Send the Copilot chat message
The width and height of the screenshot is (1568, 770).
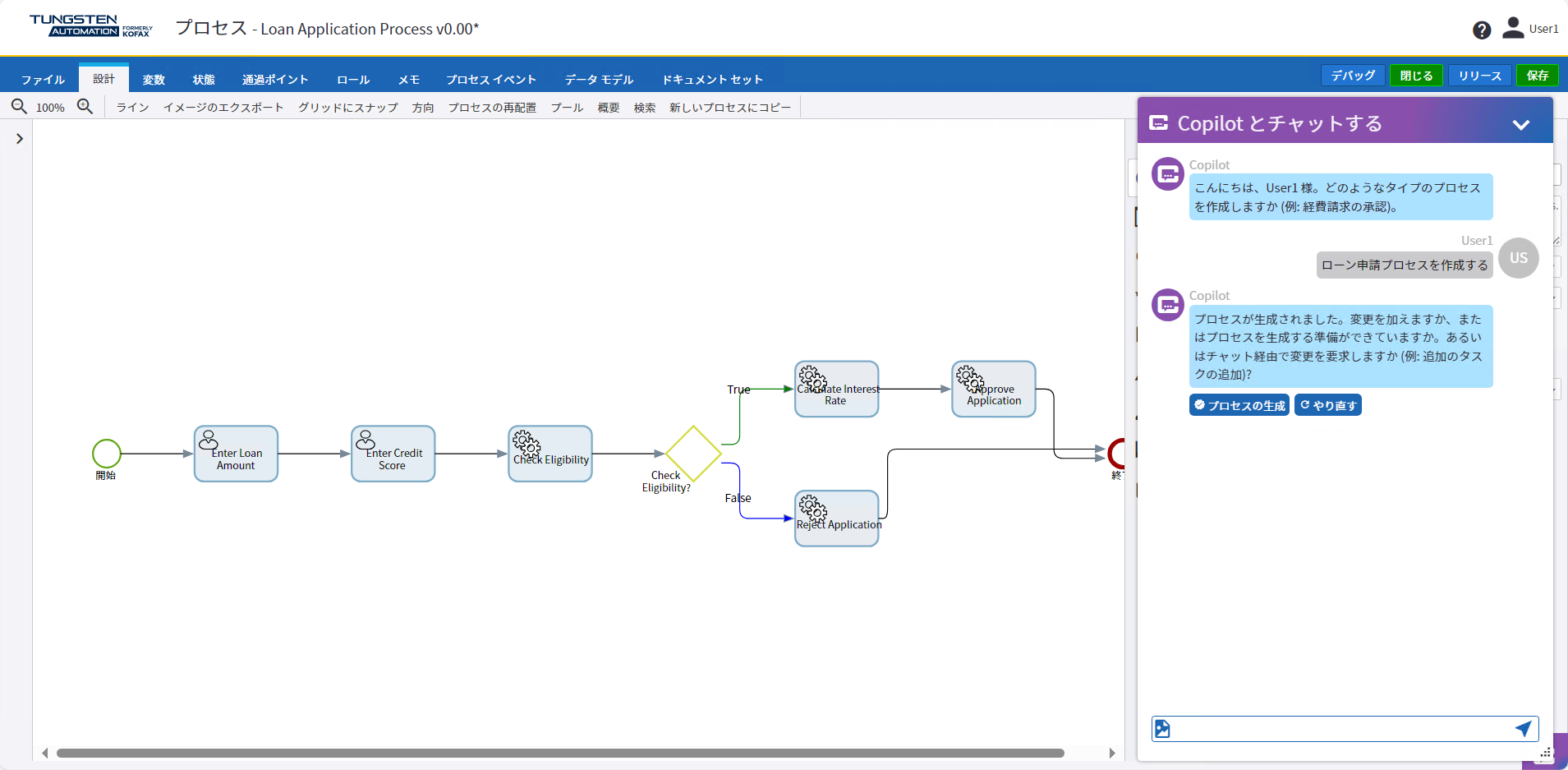[1523, 729]
